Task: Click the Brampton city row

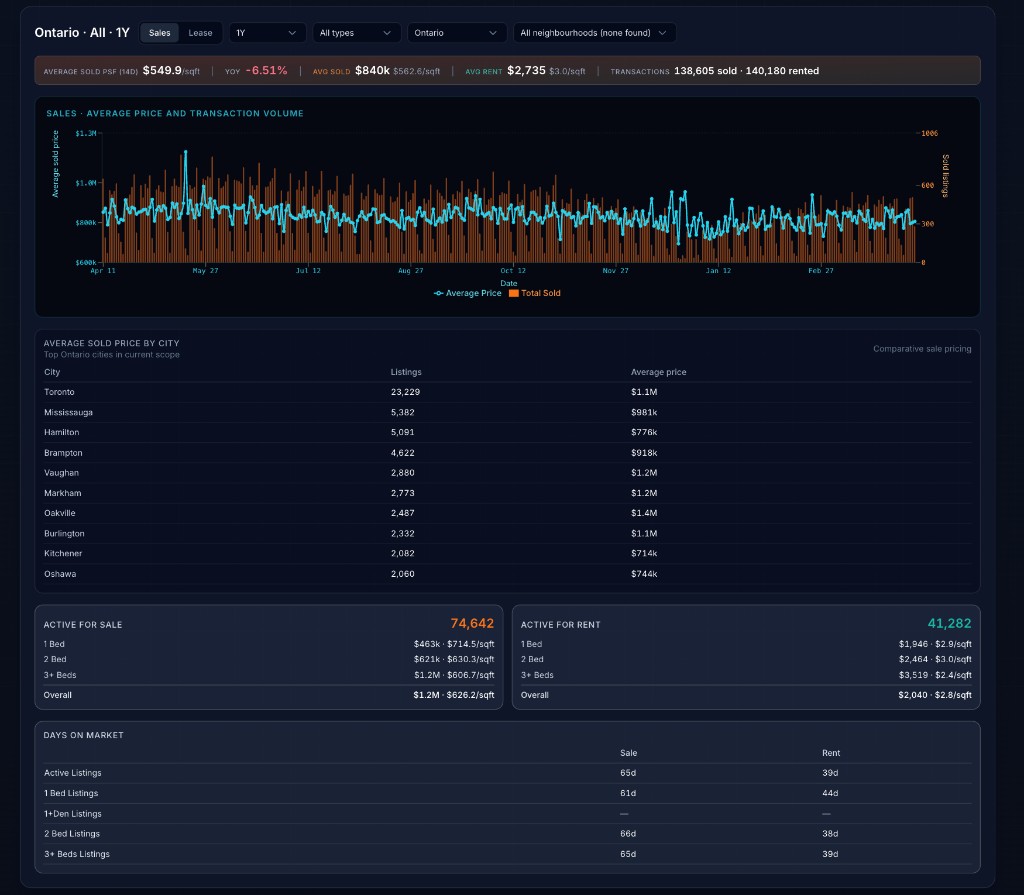Action: (x=507, y=453)
